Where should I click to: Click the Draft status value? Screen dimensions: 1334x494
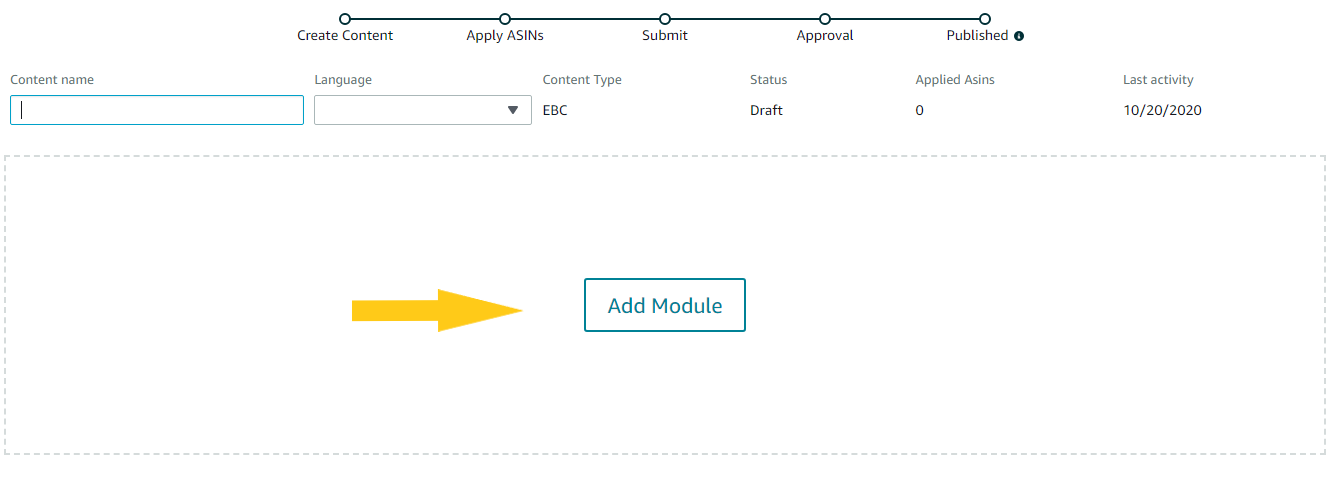pyautogui.click(x=766, y=111)
